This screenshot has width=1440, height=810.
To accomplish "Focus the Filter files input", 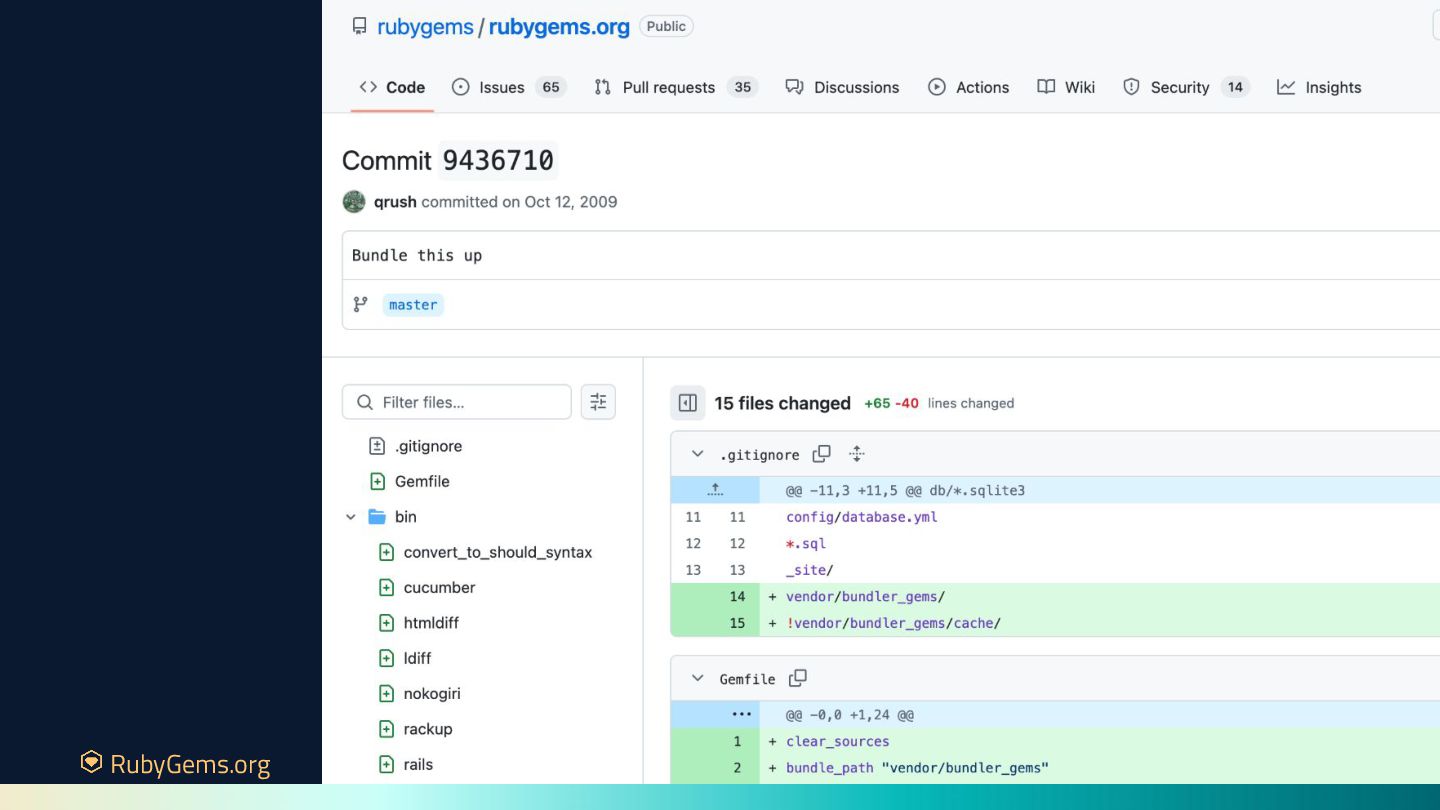I will tap(457, 402).
